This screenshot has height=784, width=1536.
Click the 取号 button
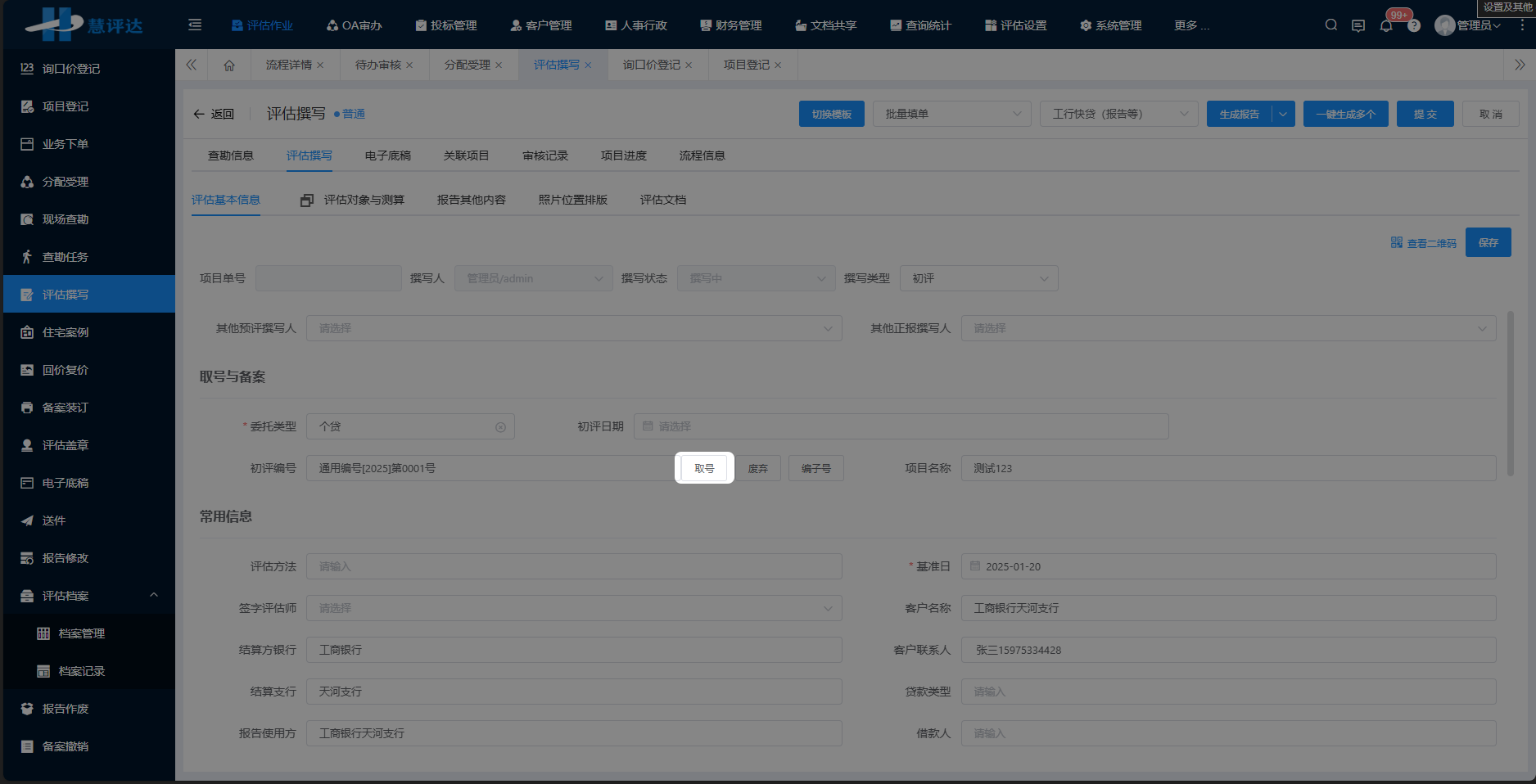pyautogui.click(x=704, y=467)
